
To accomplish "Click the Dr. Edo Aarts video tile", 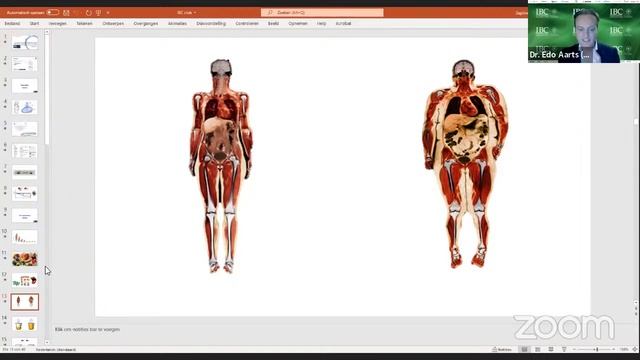I will [x=584, y=33].
